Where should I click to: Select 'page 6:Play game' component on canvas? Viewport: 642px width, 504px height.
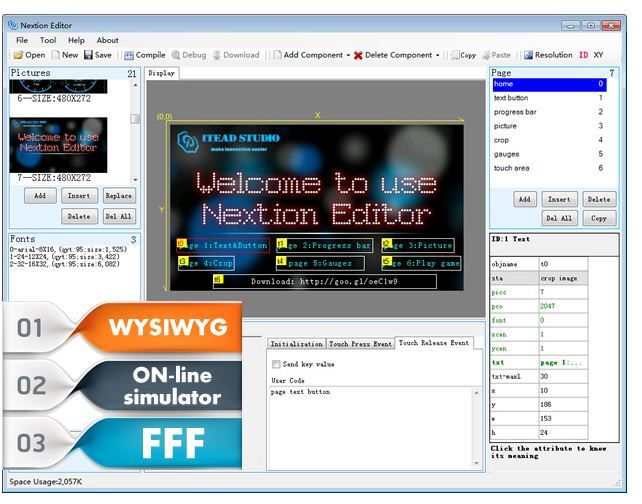click(421, 263)
